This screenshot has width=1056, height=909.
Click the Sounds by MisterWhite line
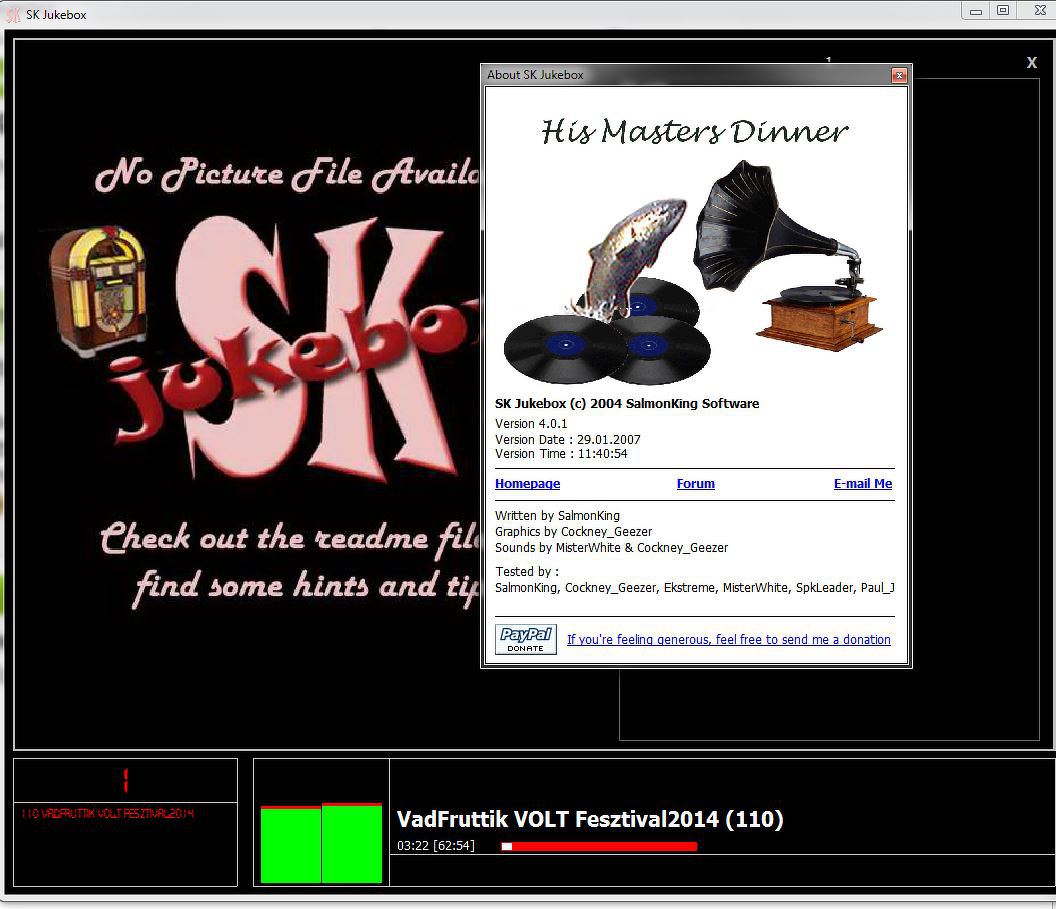[612, 547]
